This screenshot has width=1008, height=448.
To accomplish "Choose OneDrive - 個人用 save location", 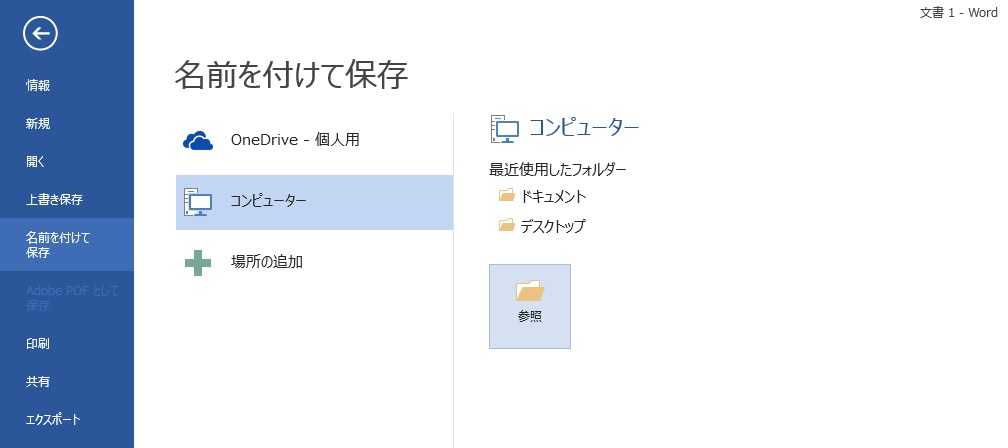I will (314, 140).
